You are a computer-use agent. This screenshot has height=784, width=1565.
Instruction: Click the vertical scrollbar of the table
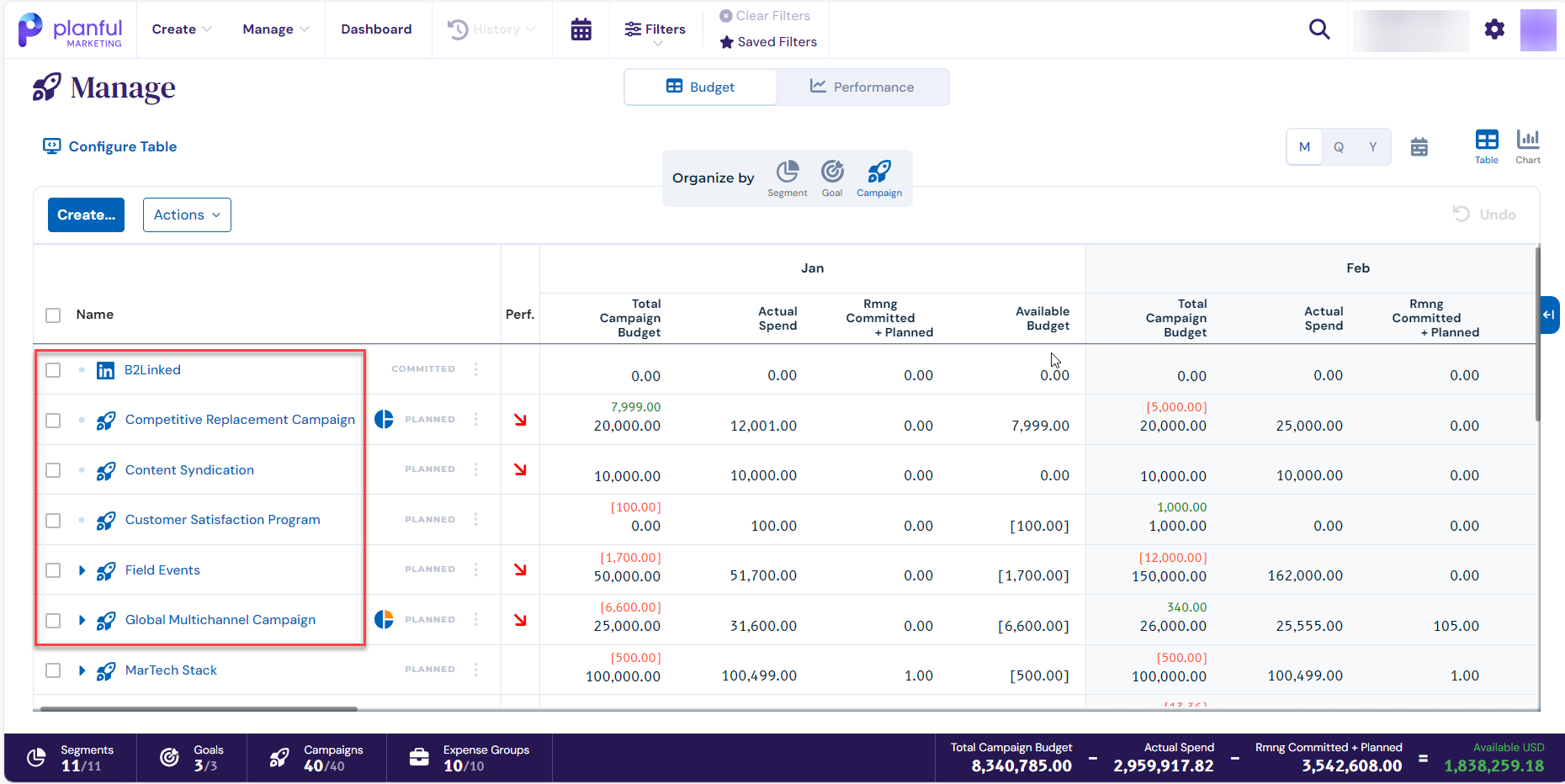click(x=1537, y=334)
